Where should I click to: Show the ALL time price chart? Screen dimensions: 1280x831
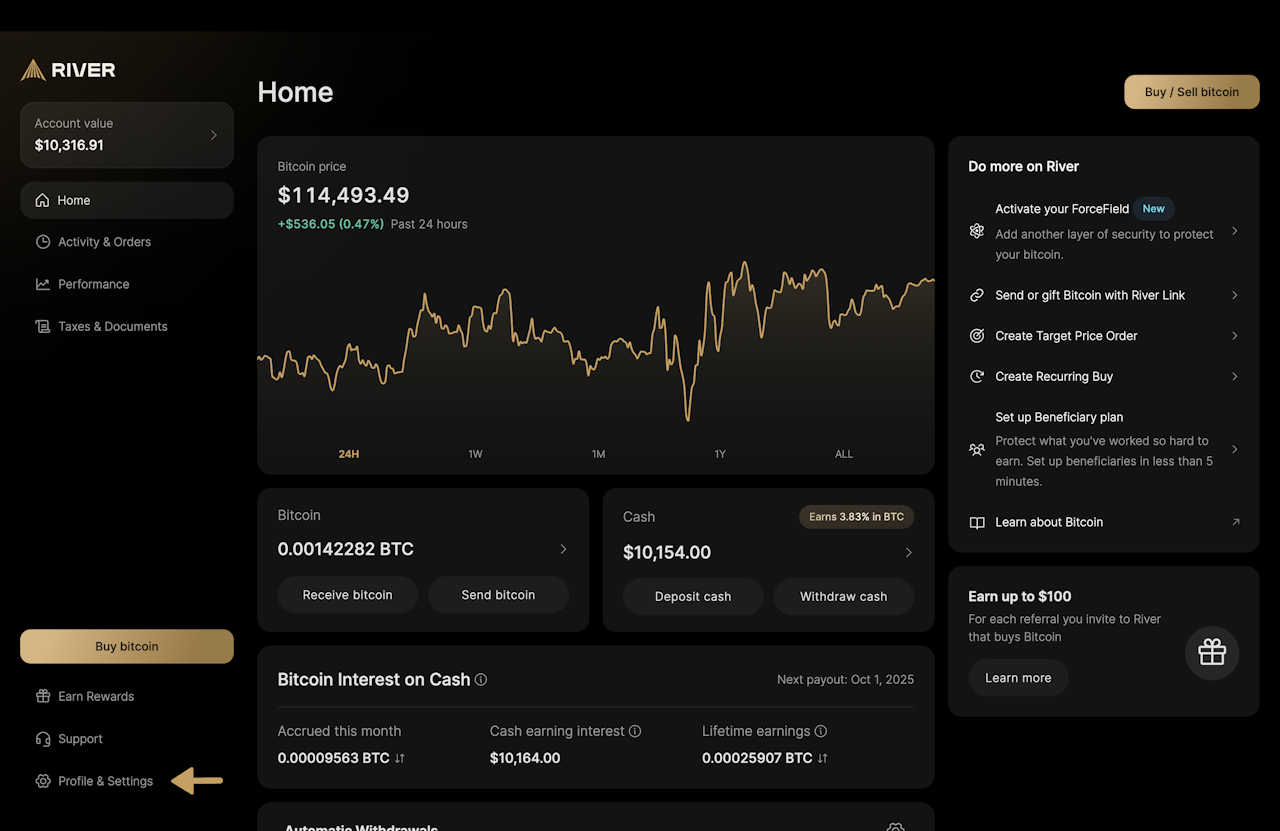pos(844,454)
